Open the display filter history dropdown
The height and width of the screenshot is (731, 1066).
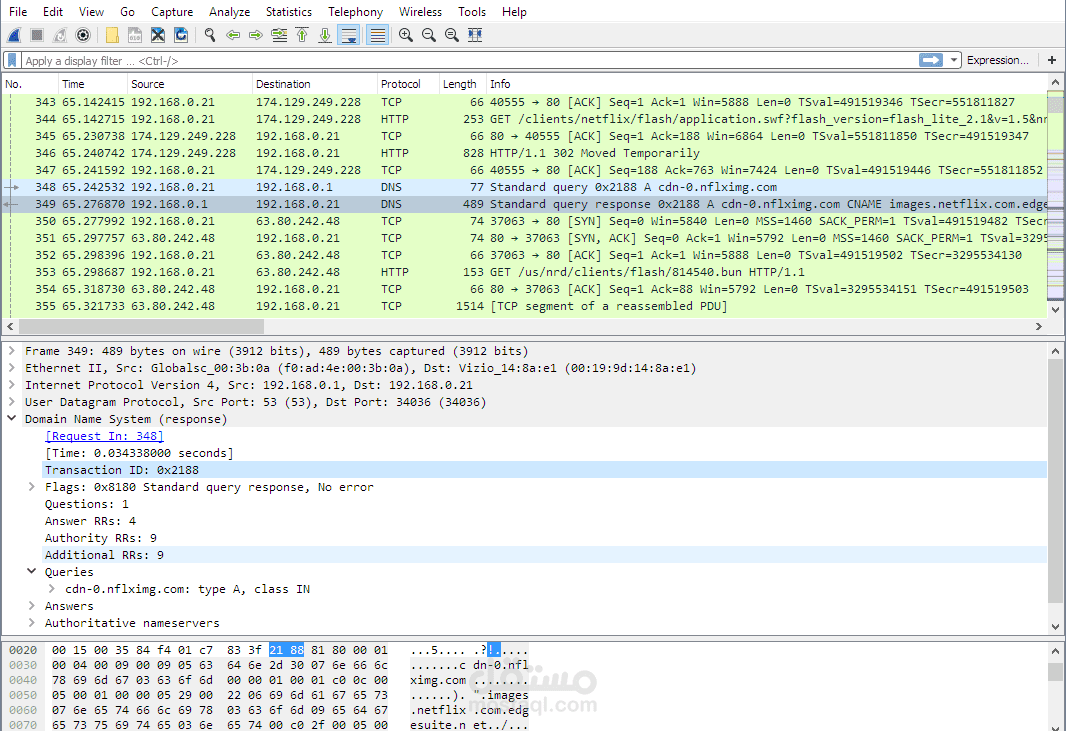[954, 61]
